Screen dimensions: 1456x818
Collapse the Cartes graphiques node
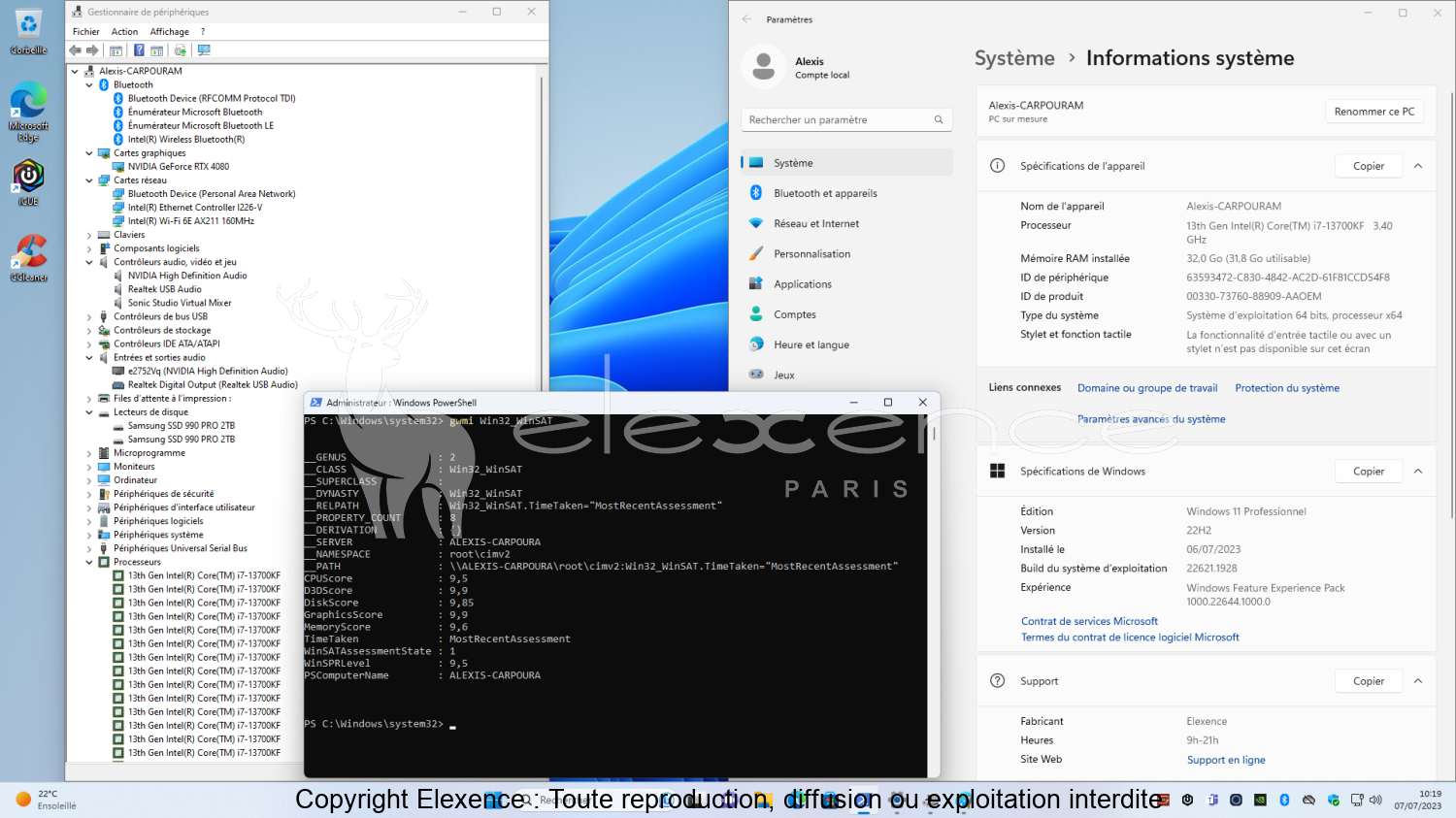pyautogui.click(x=89, y=153)
